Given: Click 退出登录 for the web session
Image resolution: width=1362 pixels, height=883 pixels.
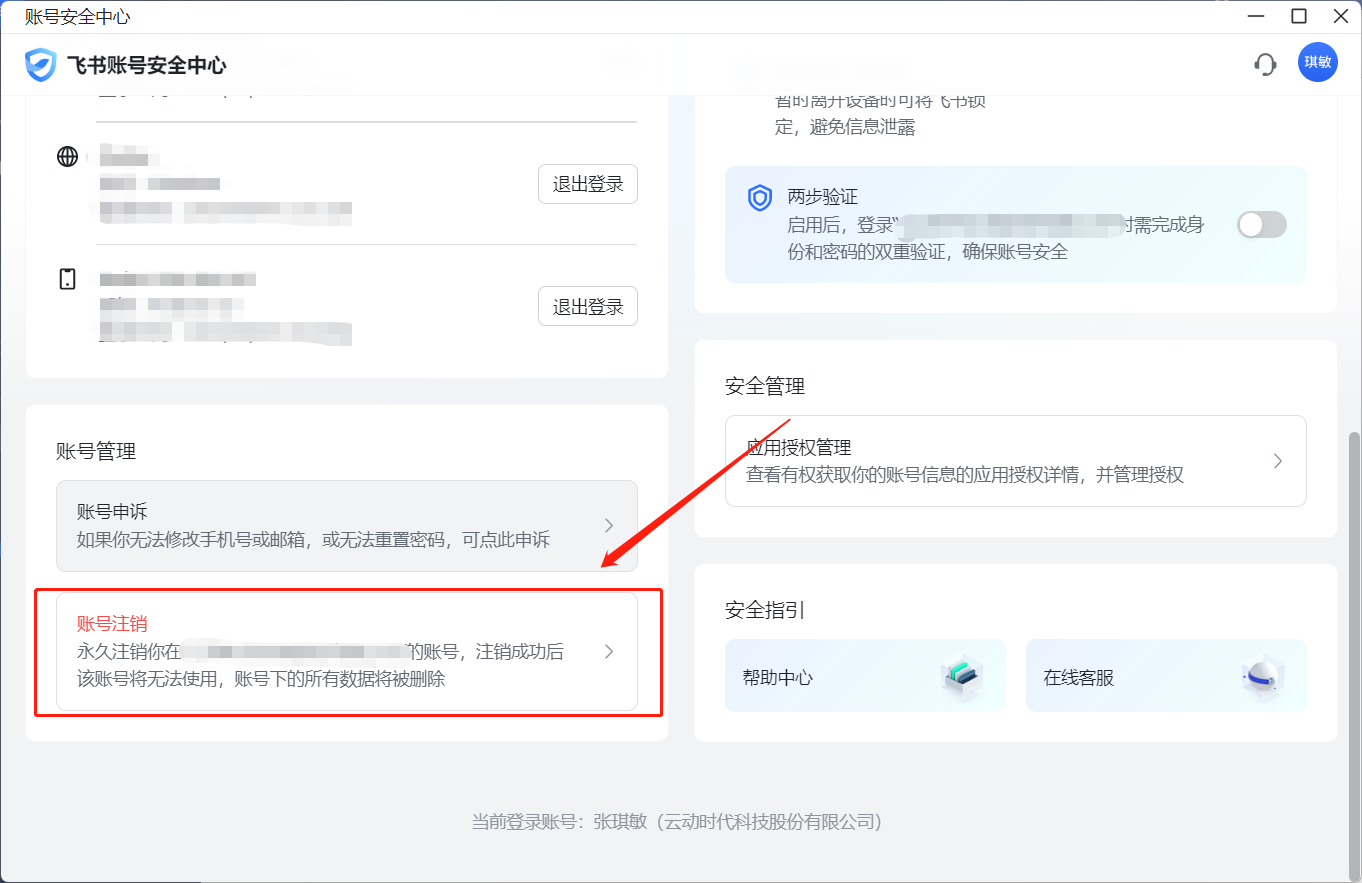Looking at the screenshot, I should click(x=587, y=184).
